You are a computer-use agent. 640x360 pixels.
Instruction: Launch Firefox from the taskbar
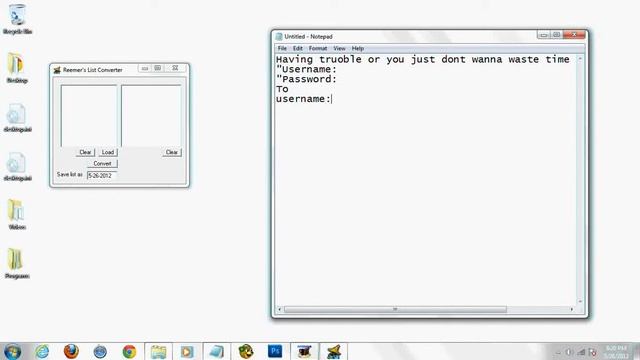pyautogui.click(x=71, y=351)
